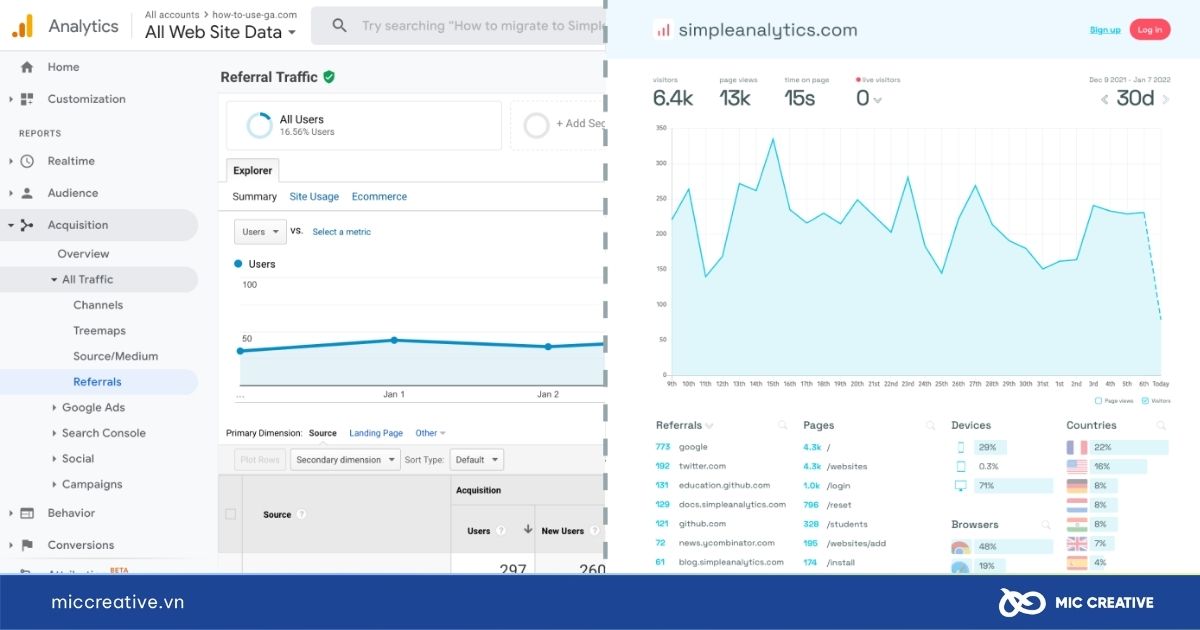The width and height of the screenshot is (1200, 630).
Task: Click the sort arrow in Users column
Action: click(x=528, y=530)
